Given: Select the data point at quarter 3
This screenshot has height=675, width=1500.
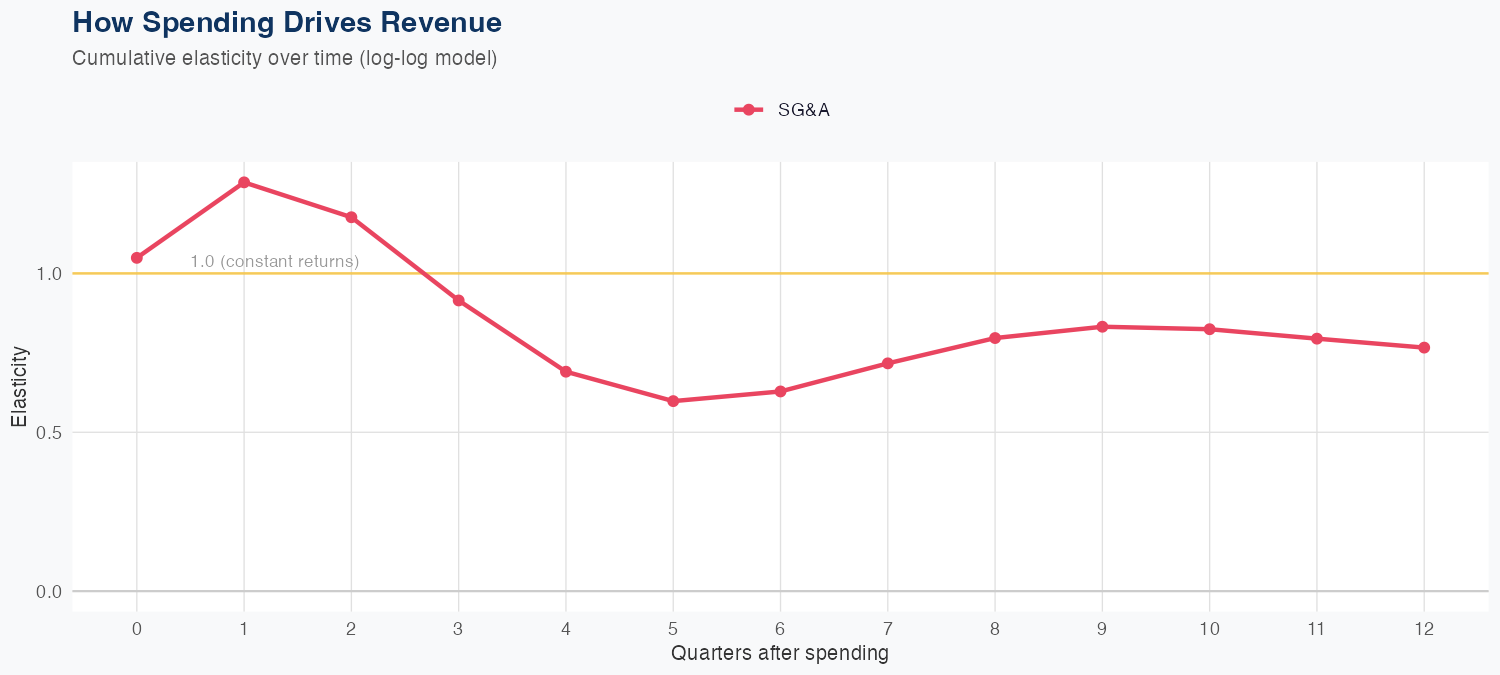Looking at the screenshot, I should point(459,300).
